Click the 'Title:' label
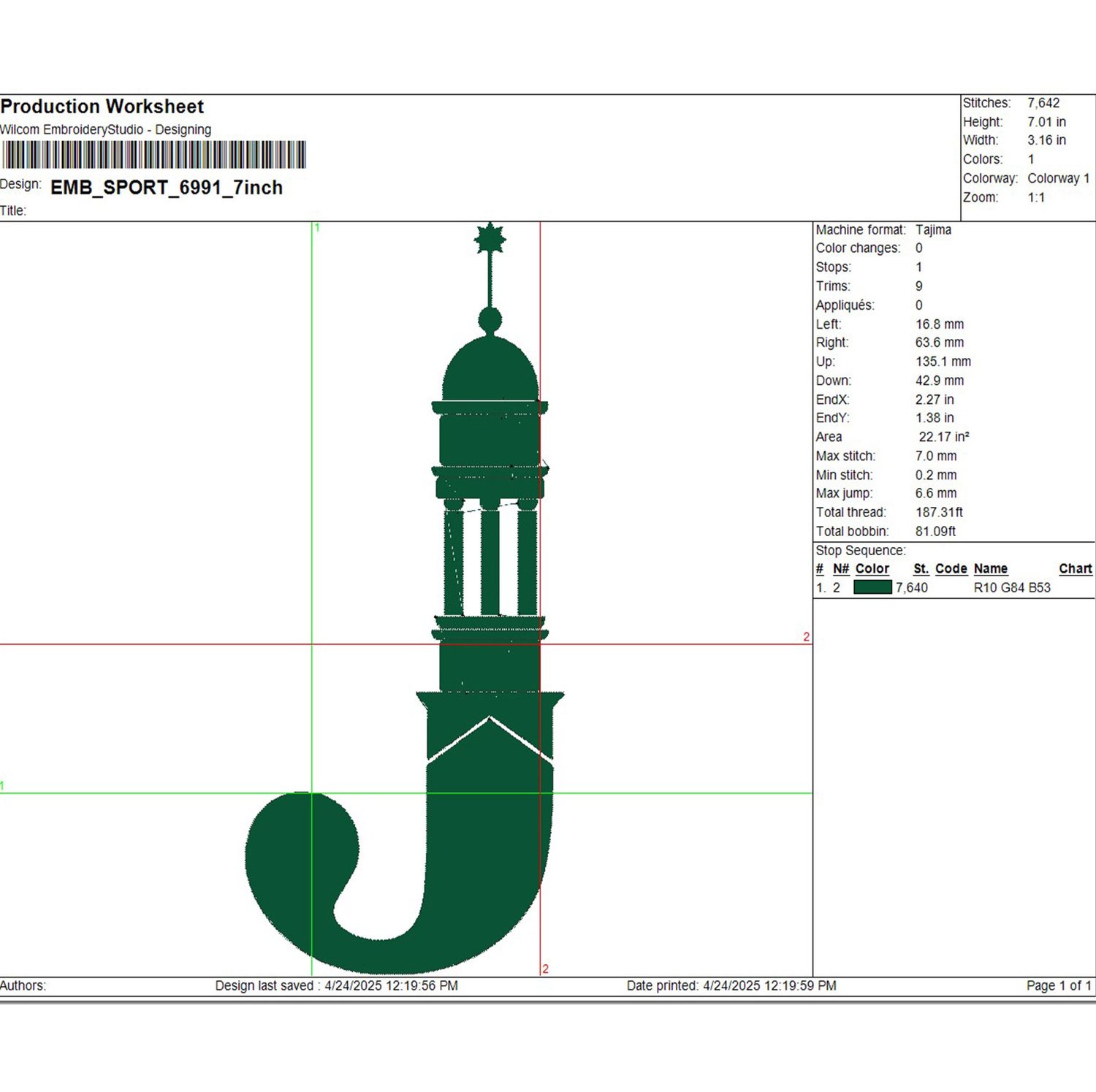 coord(13,211)
